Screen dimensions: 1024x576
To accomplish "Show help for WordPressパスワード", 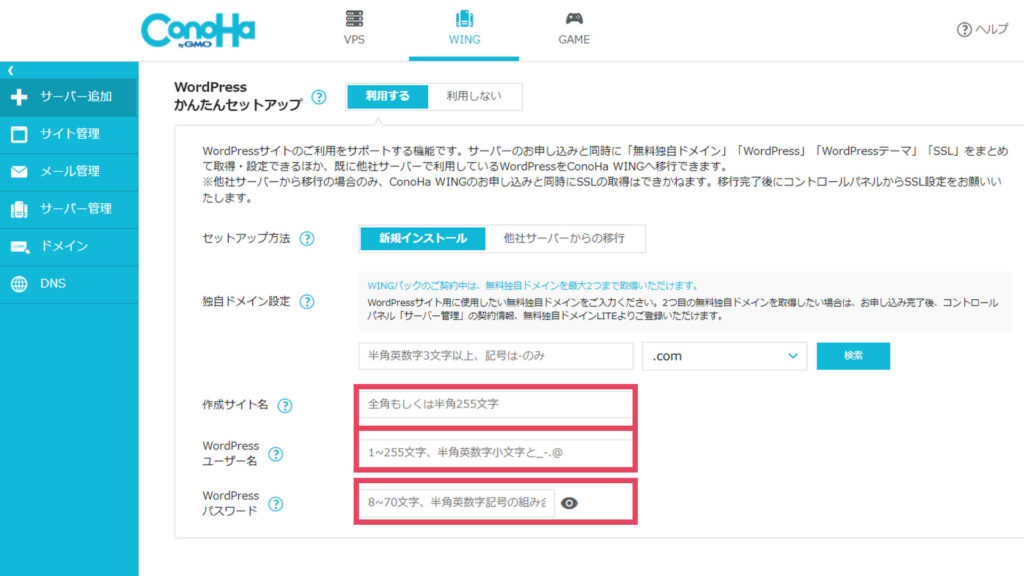I will [x=276, y=504].
